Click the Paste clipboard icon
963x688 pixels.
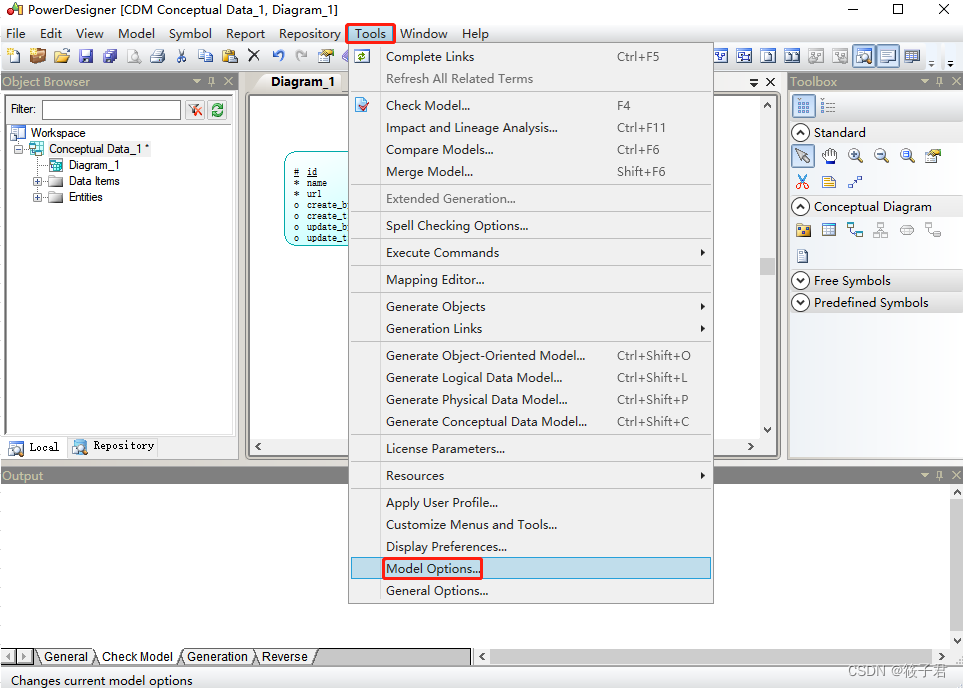230,56
